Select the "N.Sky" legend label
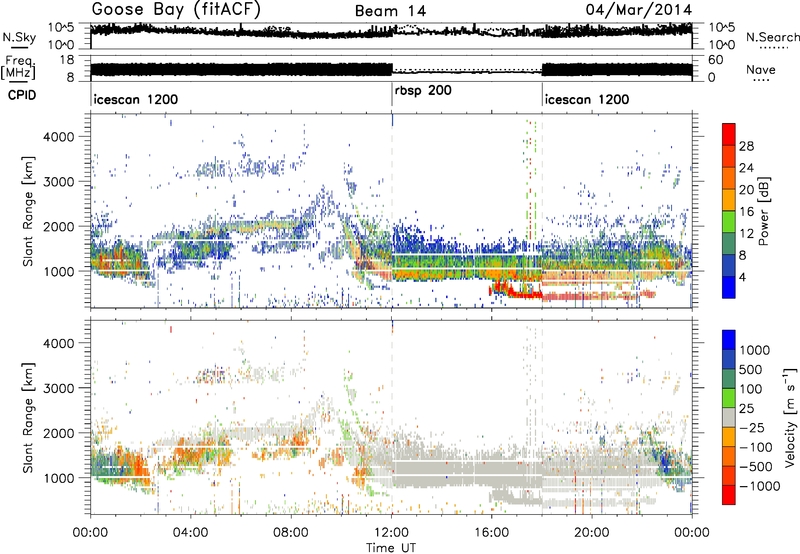800x554 pixels. point(19,37)
